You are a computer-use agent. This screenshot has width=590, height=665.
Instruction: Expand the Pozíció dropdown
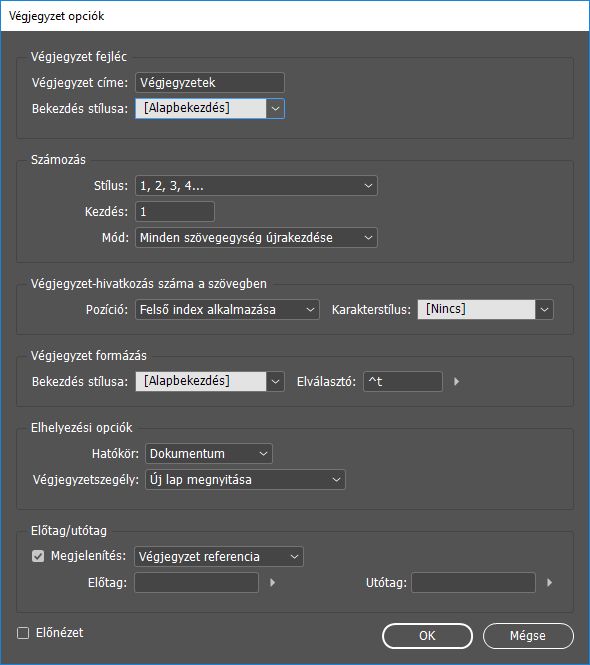click(227, 310)
